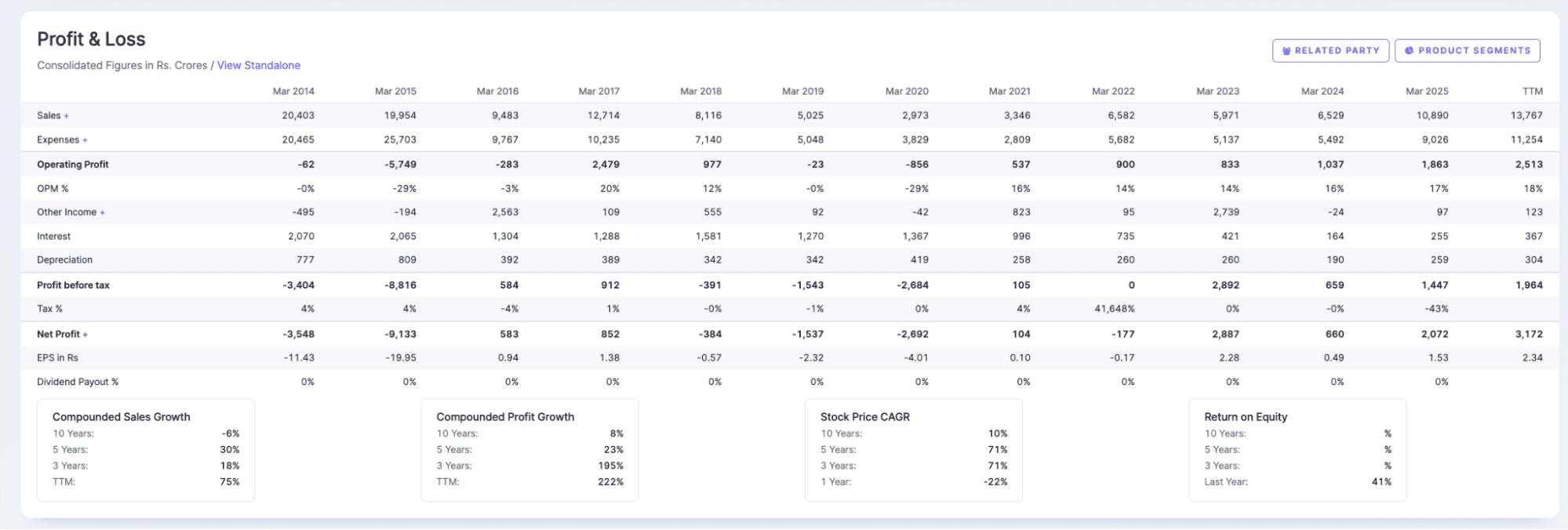
Task: Select the TTM column header
Action: tap(1534, 91)
